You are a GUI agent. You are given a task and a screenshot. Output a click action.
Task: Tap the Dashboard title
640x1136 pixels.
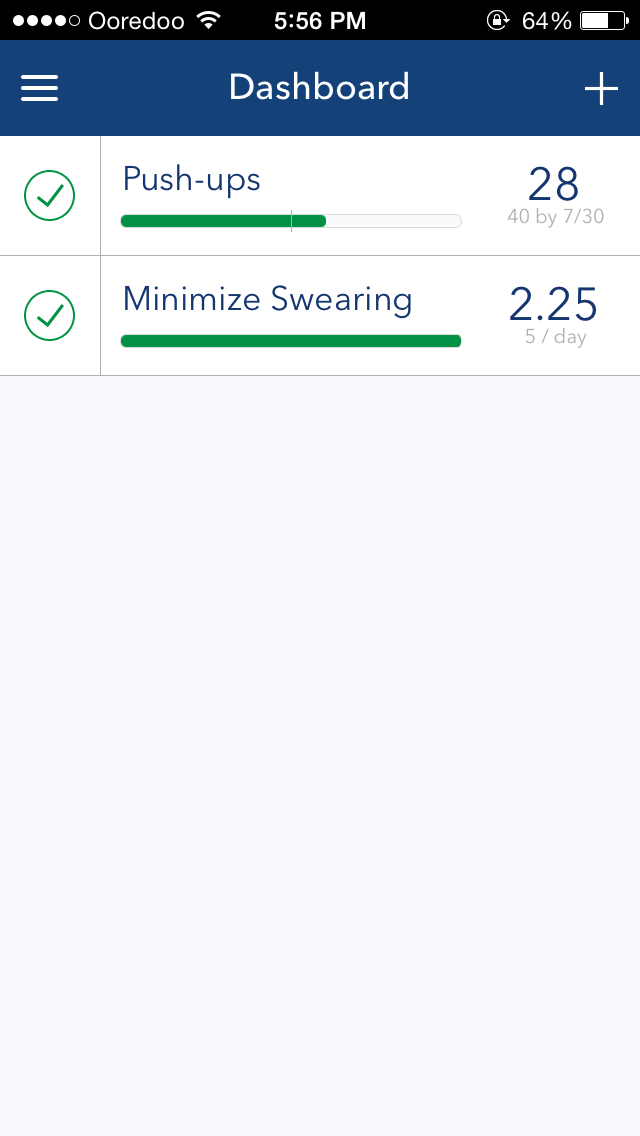[x=319, y=88]
